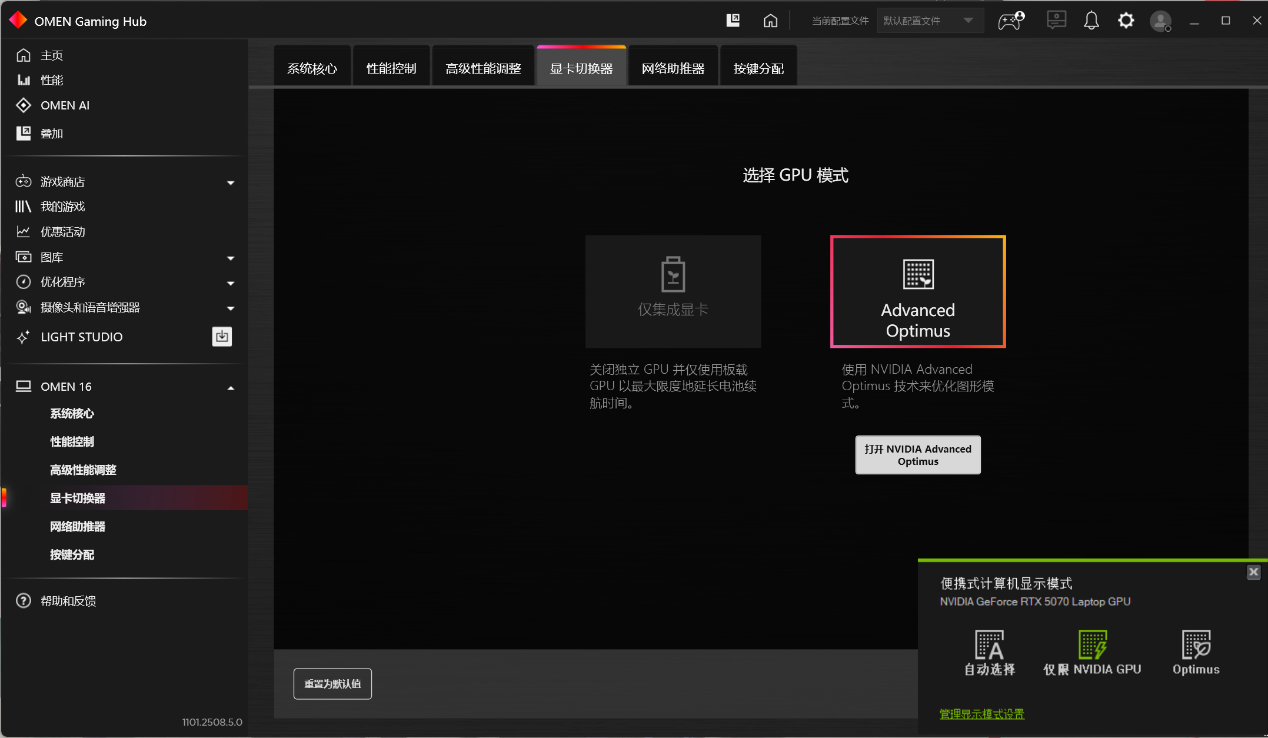Open the overlay (叠加) icon in the title bar

pyautogui.click(x=733, y=20)
